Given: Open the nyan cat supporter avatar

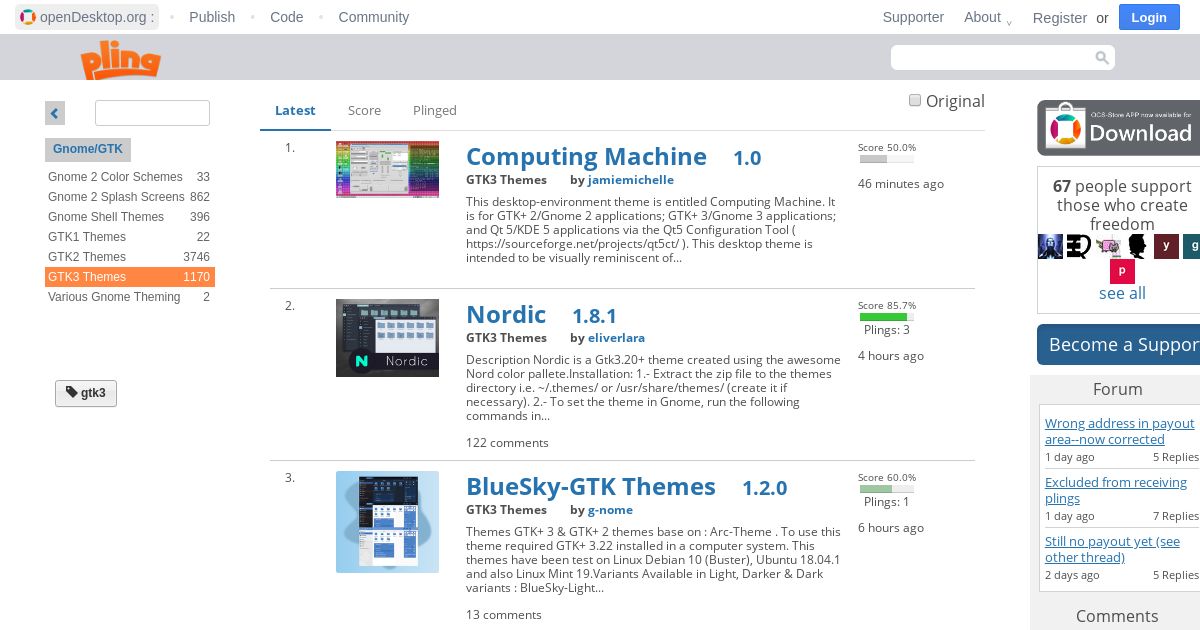Looking at the screenshot, I should pos(1108,246).
